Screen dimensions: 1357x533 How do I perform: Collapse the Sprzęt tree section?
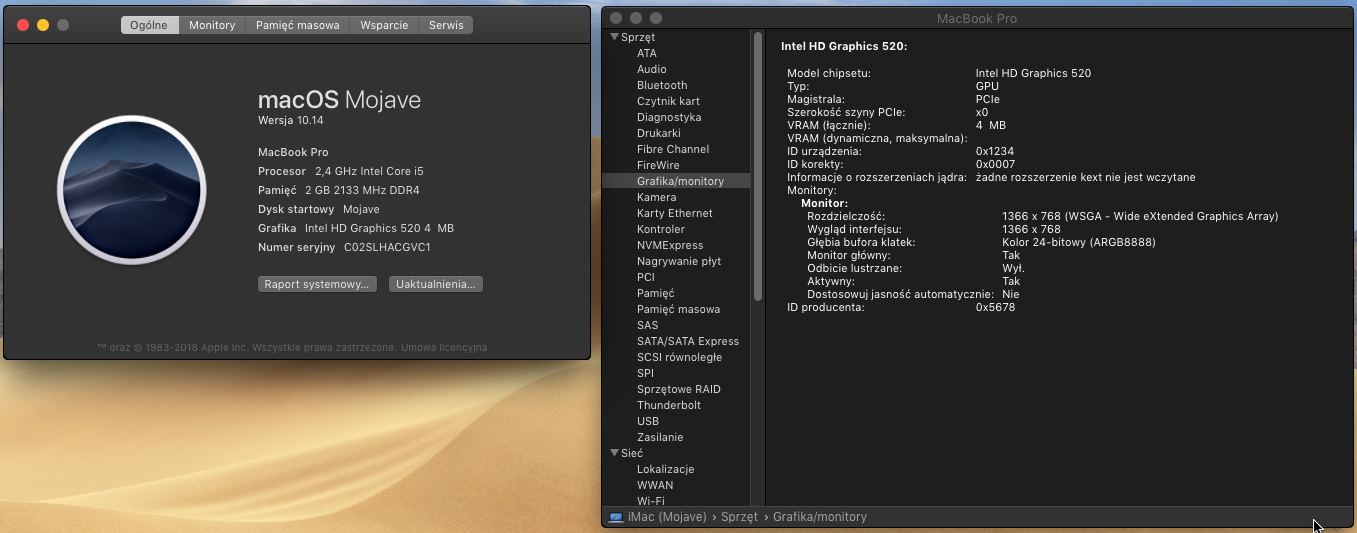614,37
